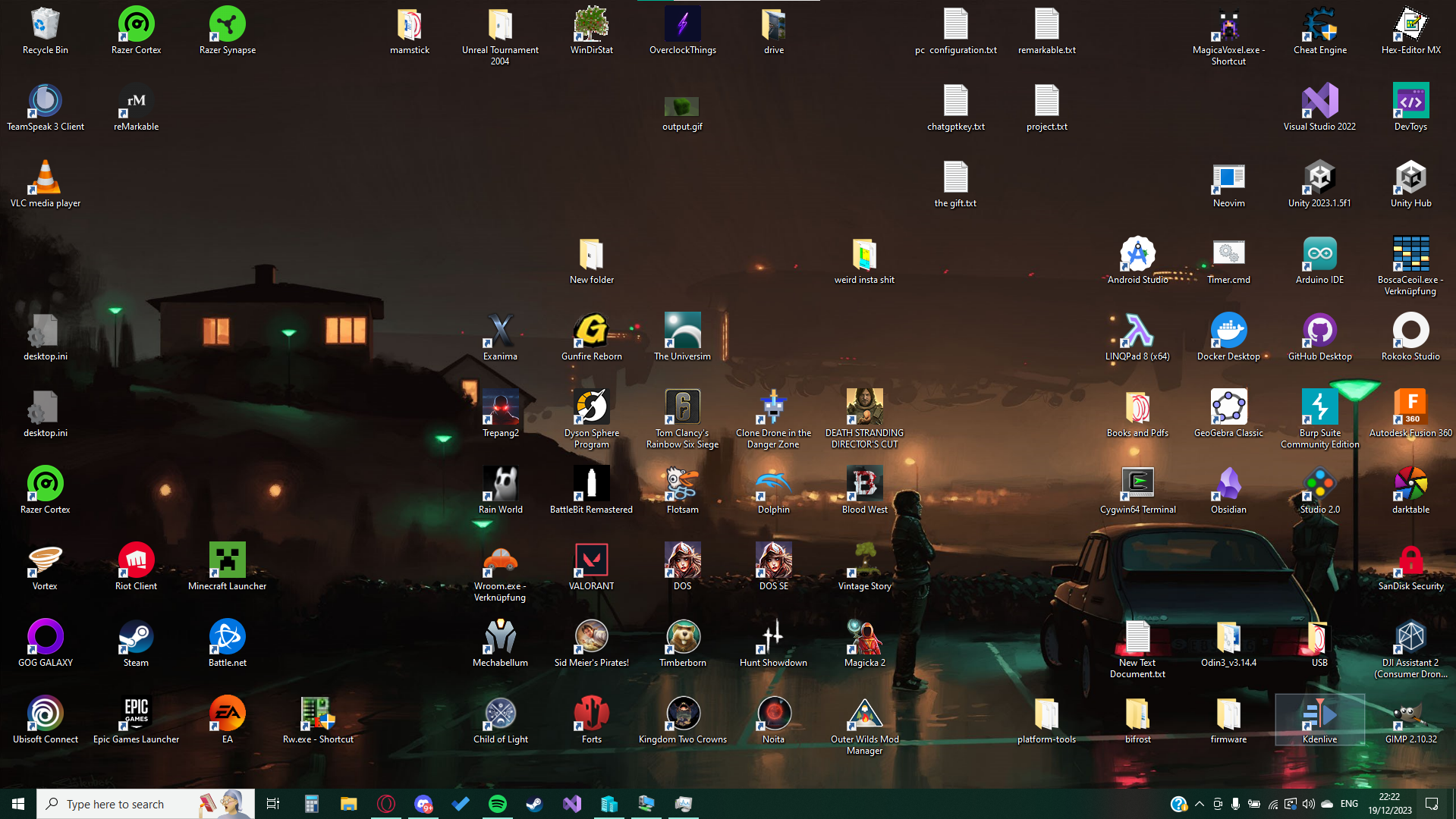Open the Outer Wilds Mod Manager icon

click(865, 725)
